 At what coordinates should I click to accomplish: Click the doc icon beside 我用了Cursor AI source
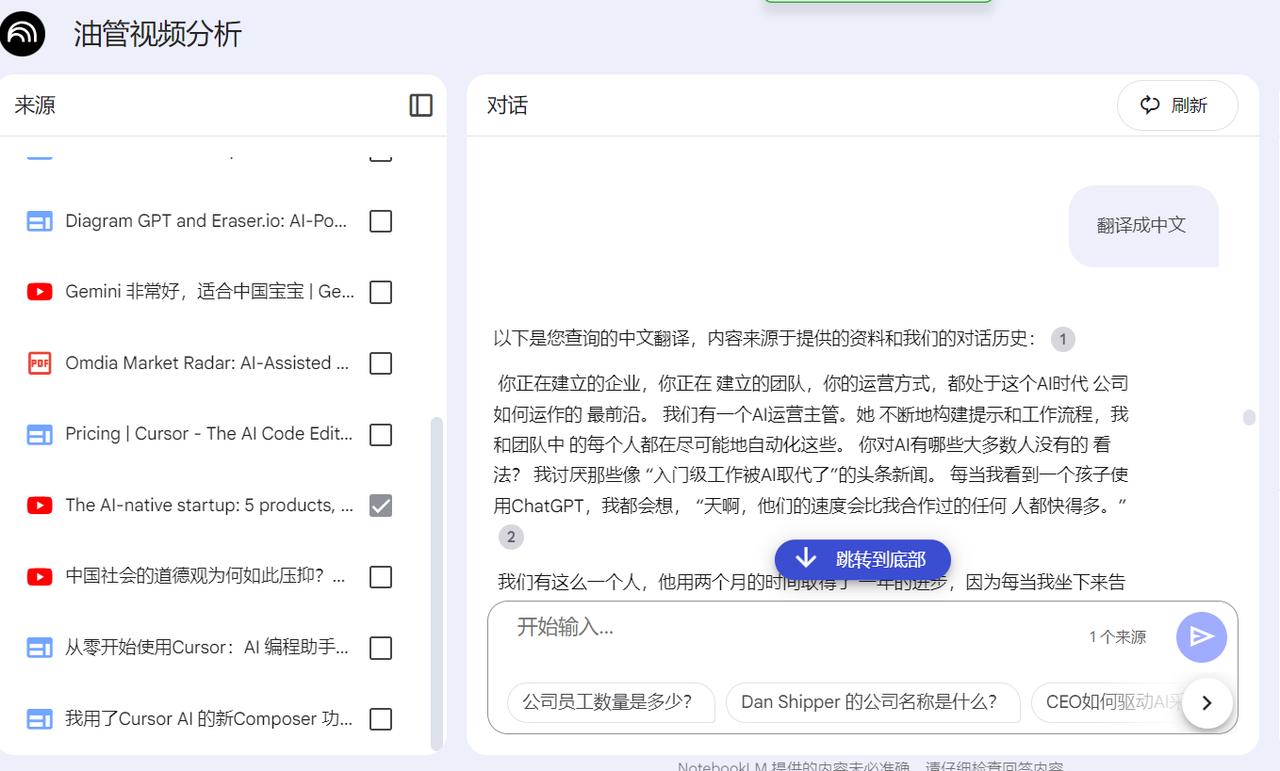pyautogui.click(x=40, y=719)
